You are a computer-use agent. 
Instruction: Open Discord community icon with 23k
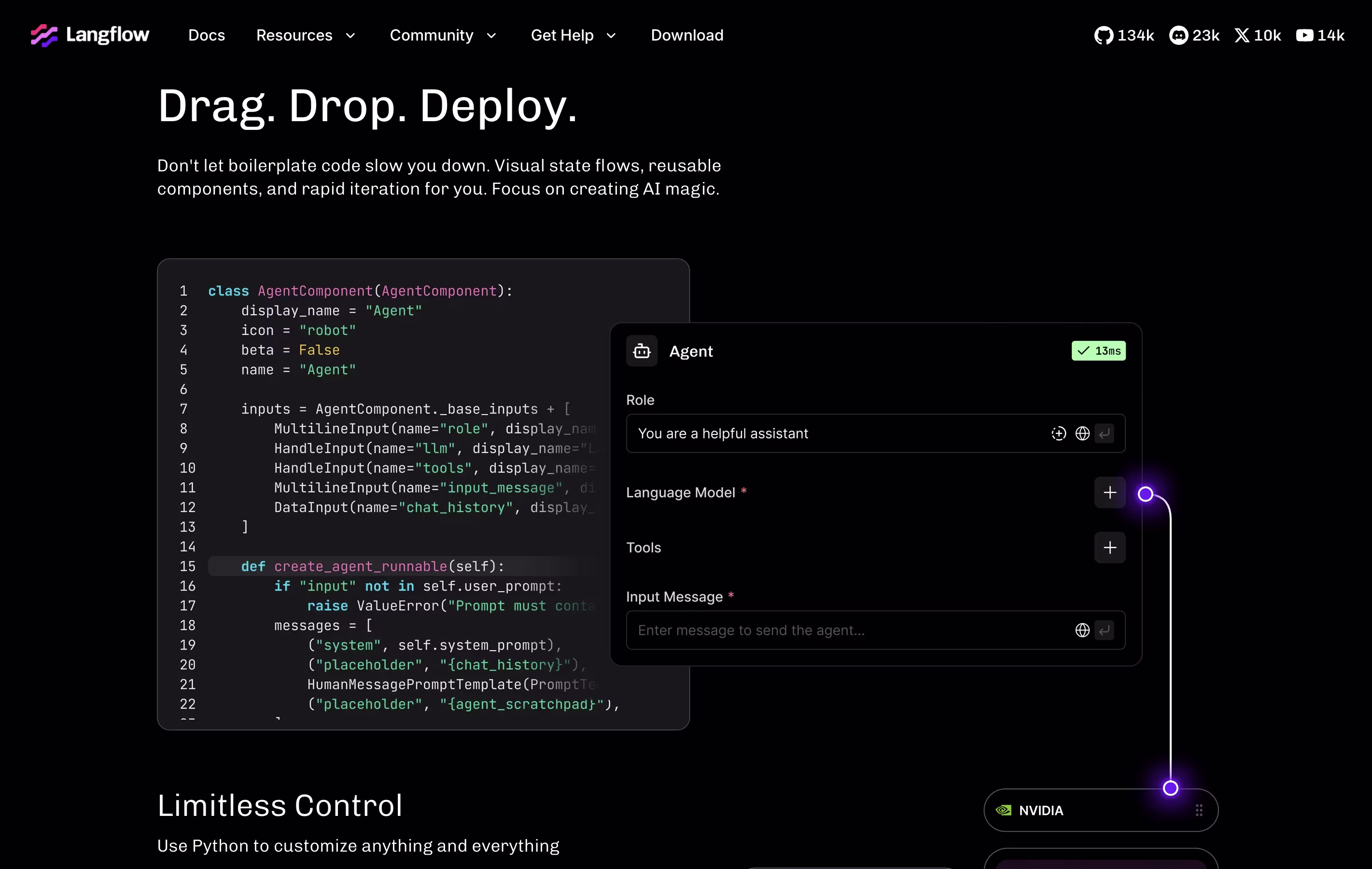tap(1178, 35)
